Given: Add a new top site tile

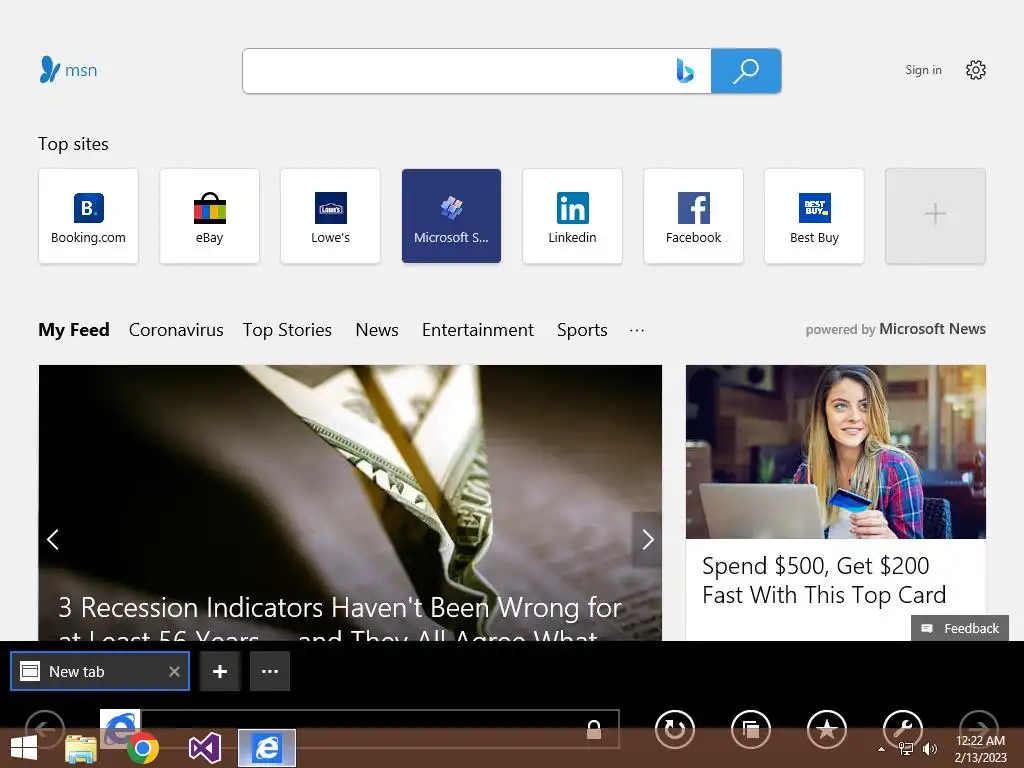Looking at the screenshot, I should [x=935, y=216].
